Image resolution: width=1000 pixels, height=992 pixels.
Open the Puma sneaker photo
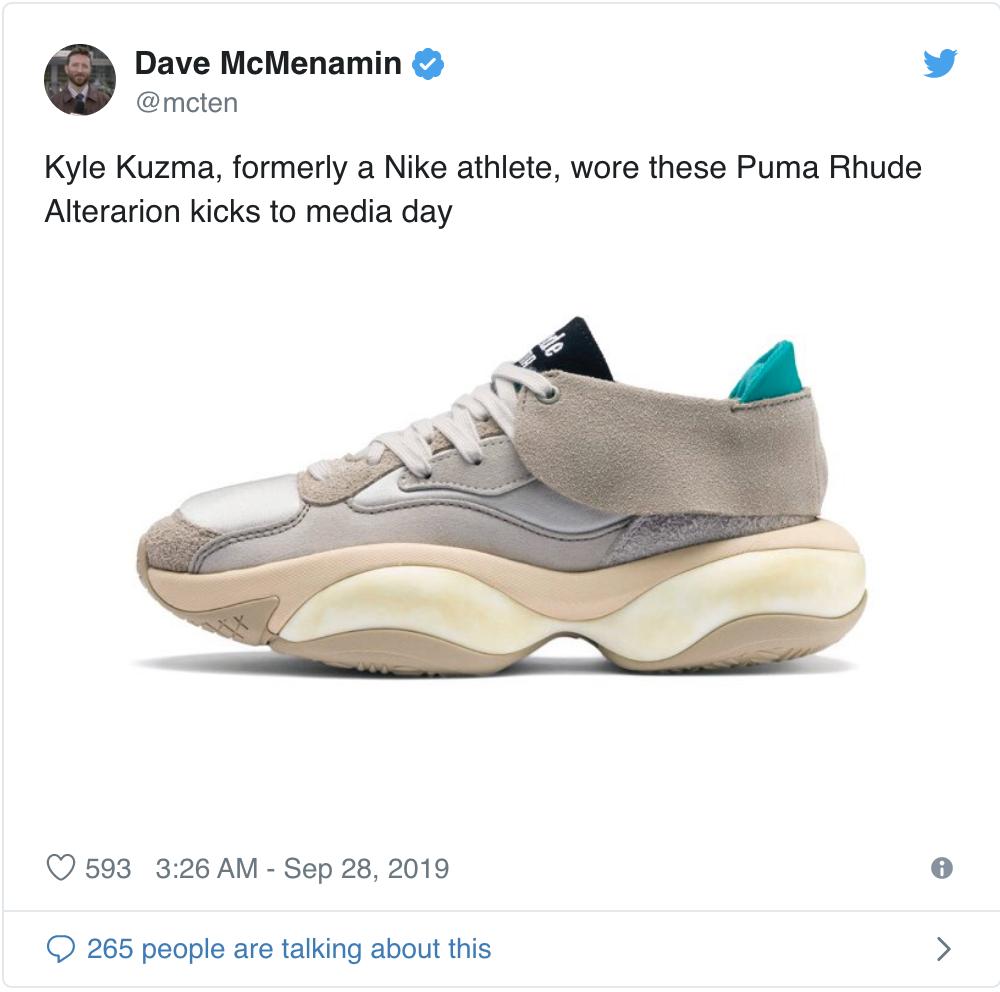(x=501, y=498)
